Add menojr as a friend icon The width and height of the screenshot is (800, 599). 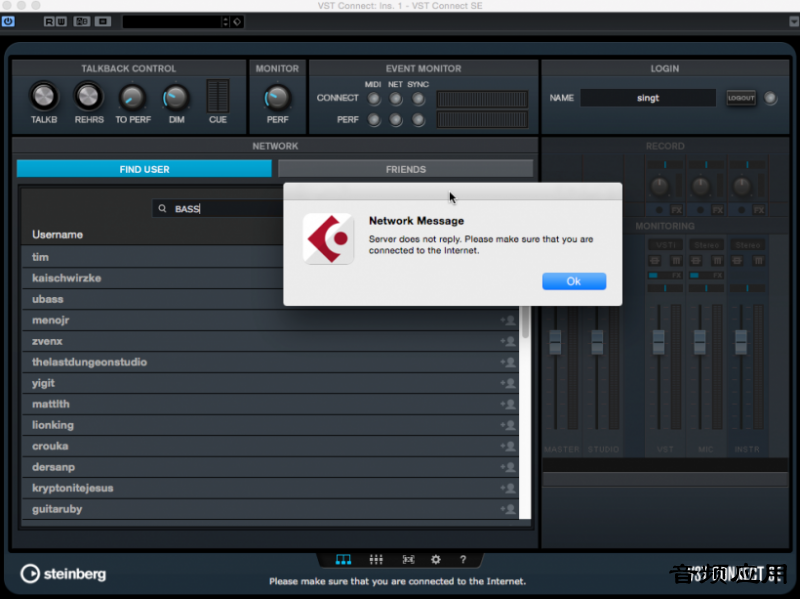(x=508, y=320)
